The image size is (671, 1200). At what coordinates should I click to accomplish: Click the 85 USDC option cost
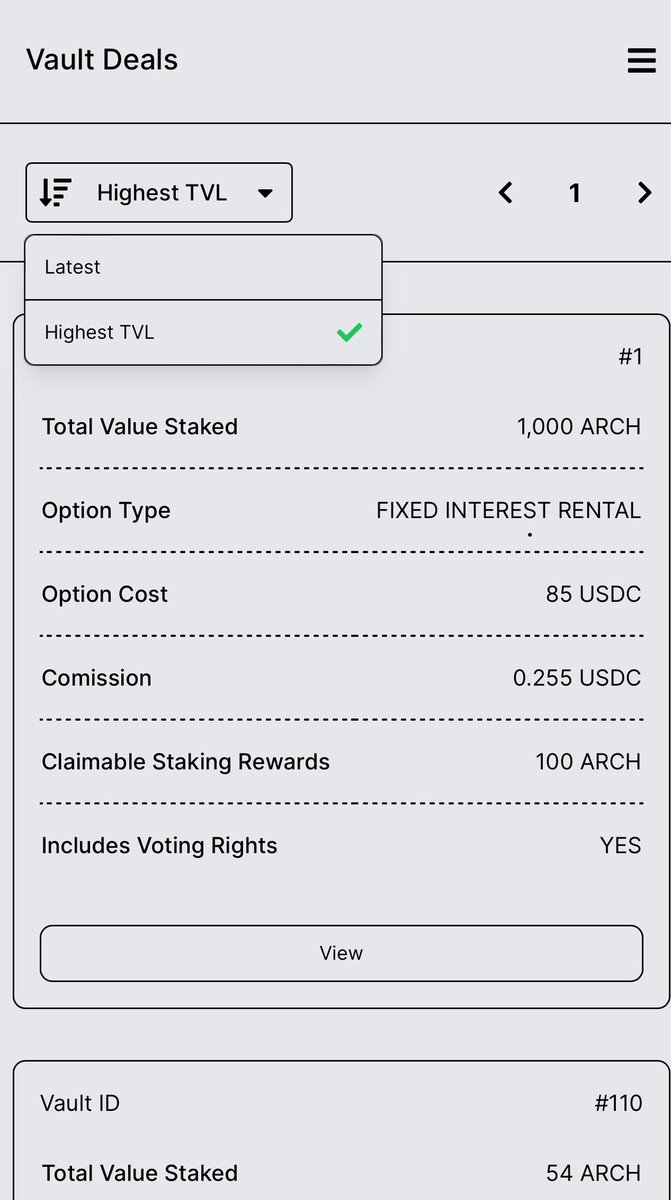tap(593, 594)
